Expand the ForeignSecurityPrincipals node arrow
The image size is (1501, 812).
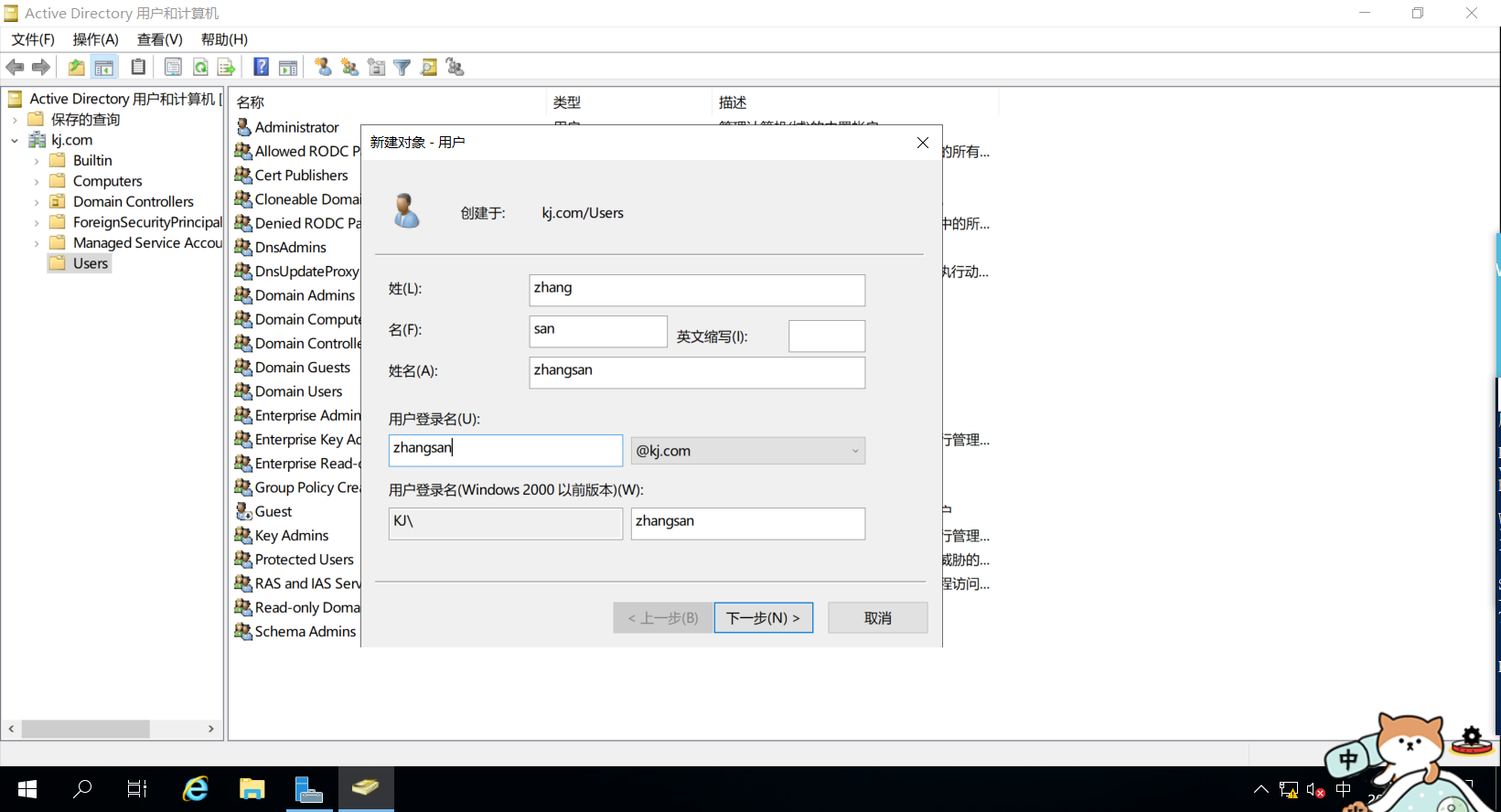[37, 222]
